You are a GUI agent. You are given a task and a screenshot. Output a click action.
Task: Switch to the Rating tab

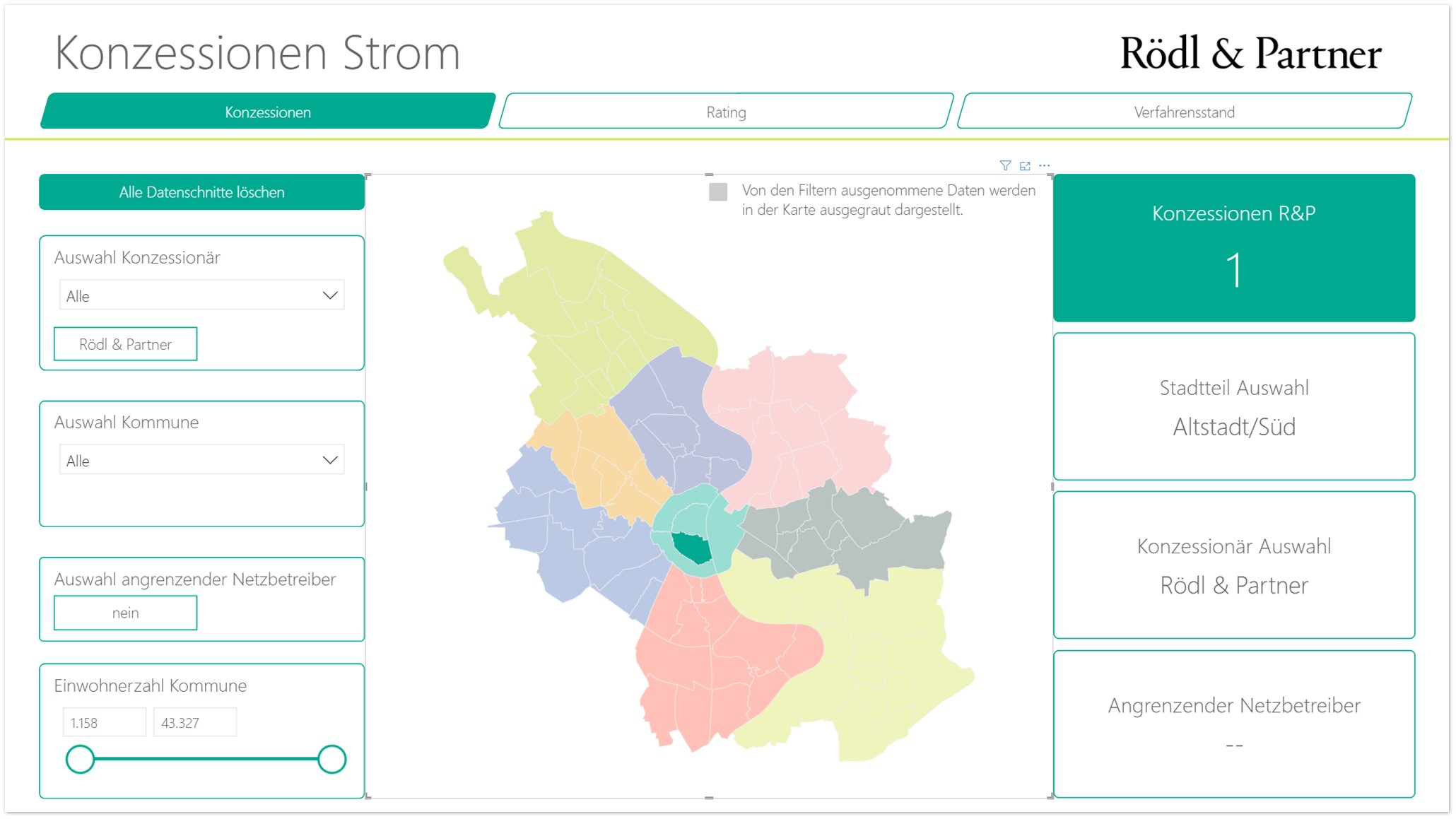(x=726, y=112)
